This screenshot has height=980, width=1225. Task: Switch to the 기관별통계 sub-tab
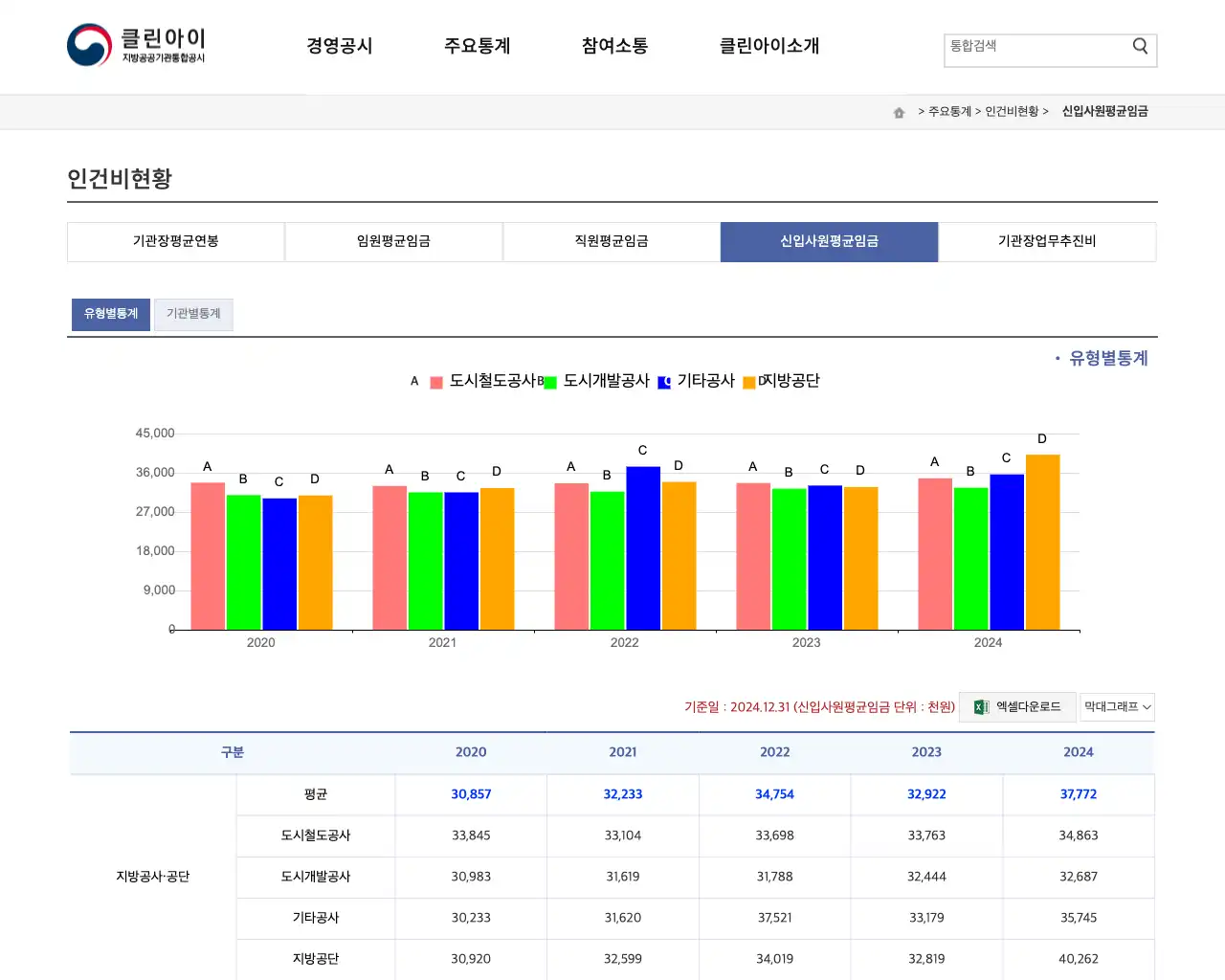click(193, 314)
